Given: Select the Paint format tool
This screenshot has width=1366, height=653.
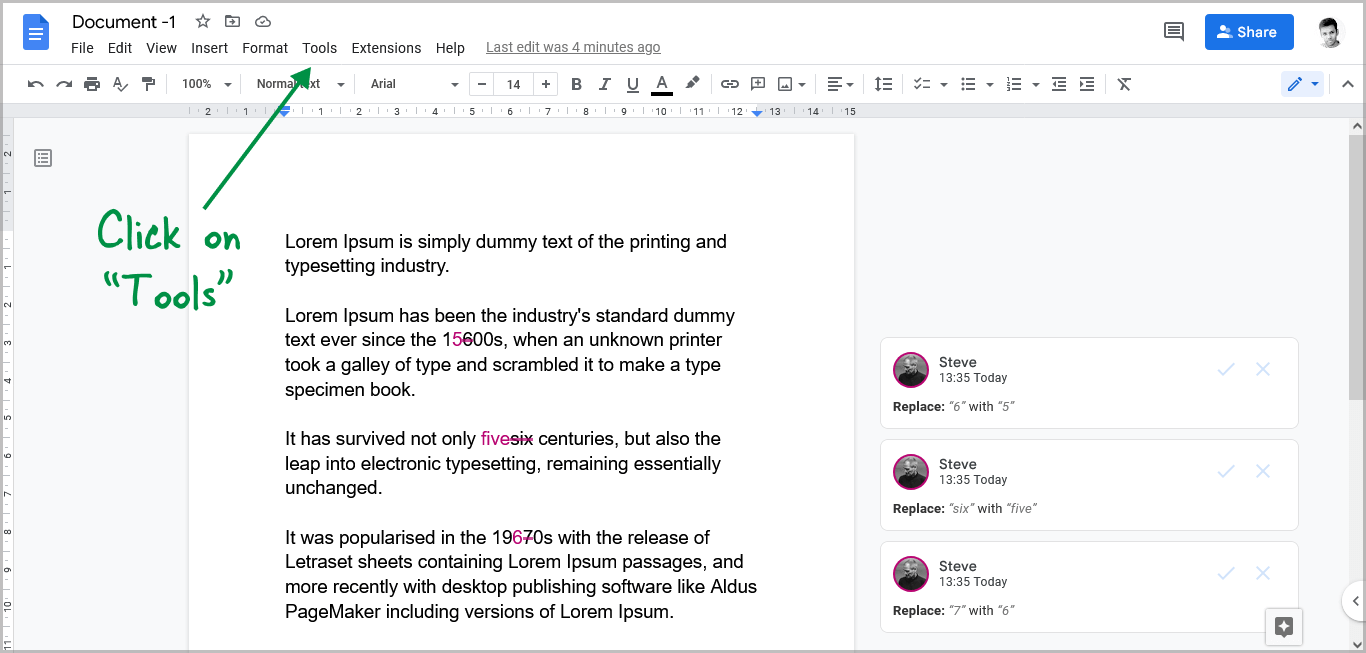Looking at the screenshot, I should (x=148, y=84).
